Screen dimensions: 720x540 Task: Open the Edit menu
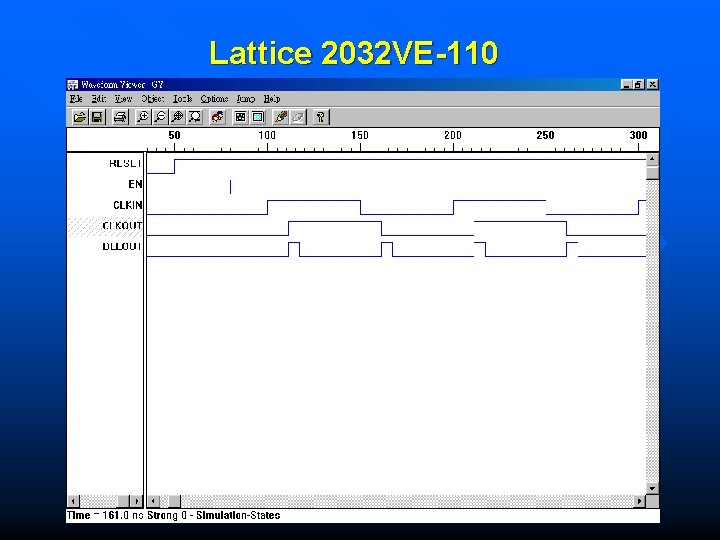99,99
